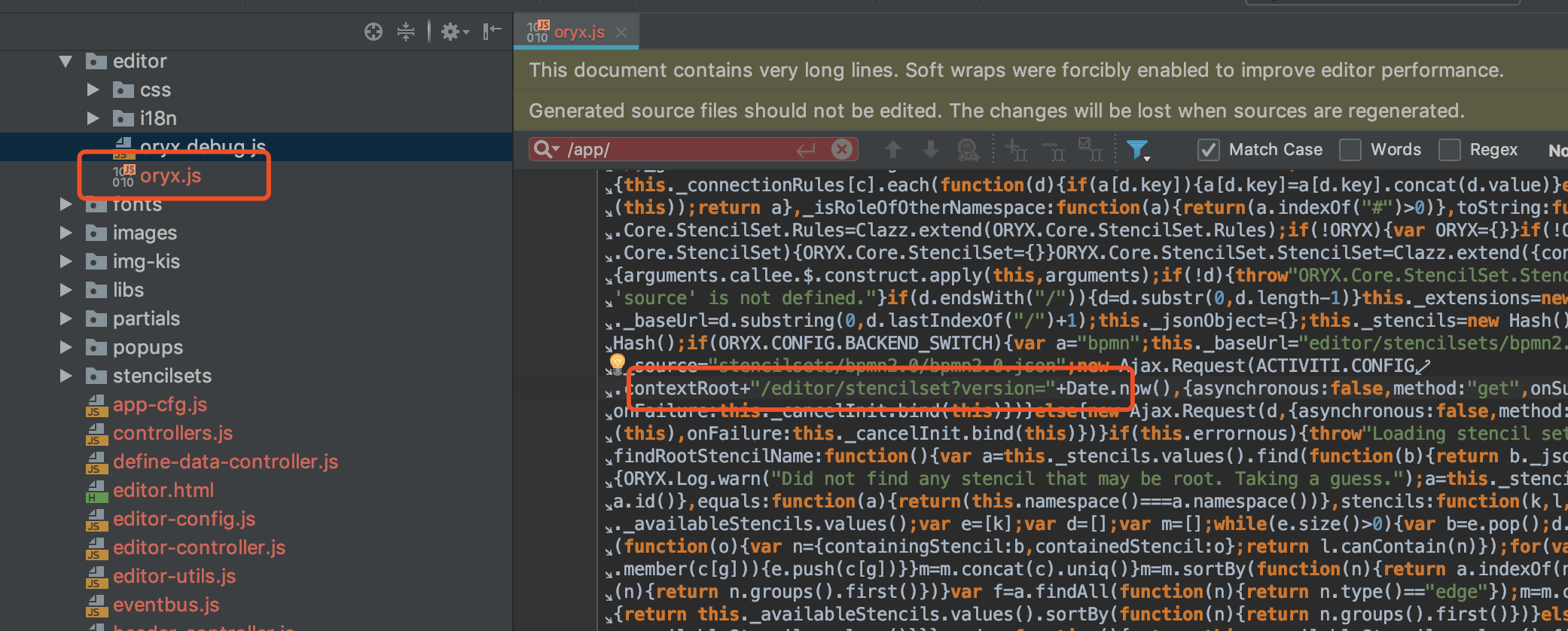Select oryx.js file in project tree

tap(170, 175)
